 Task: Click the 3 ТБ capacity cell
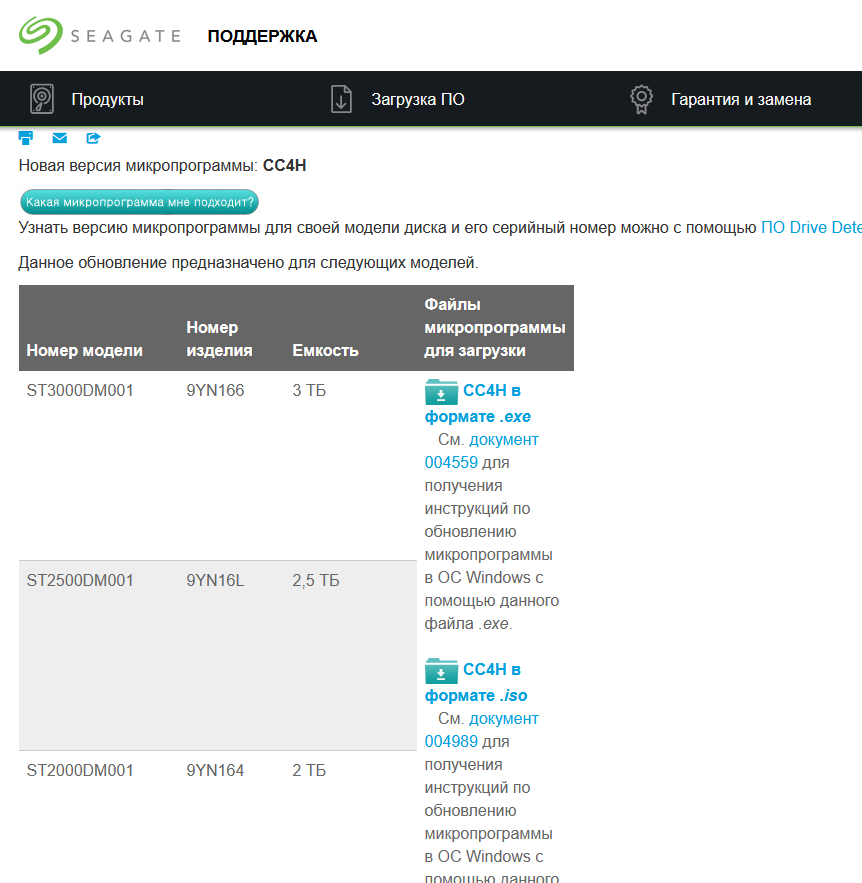[309, 390]
